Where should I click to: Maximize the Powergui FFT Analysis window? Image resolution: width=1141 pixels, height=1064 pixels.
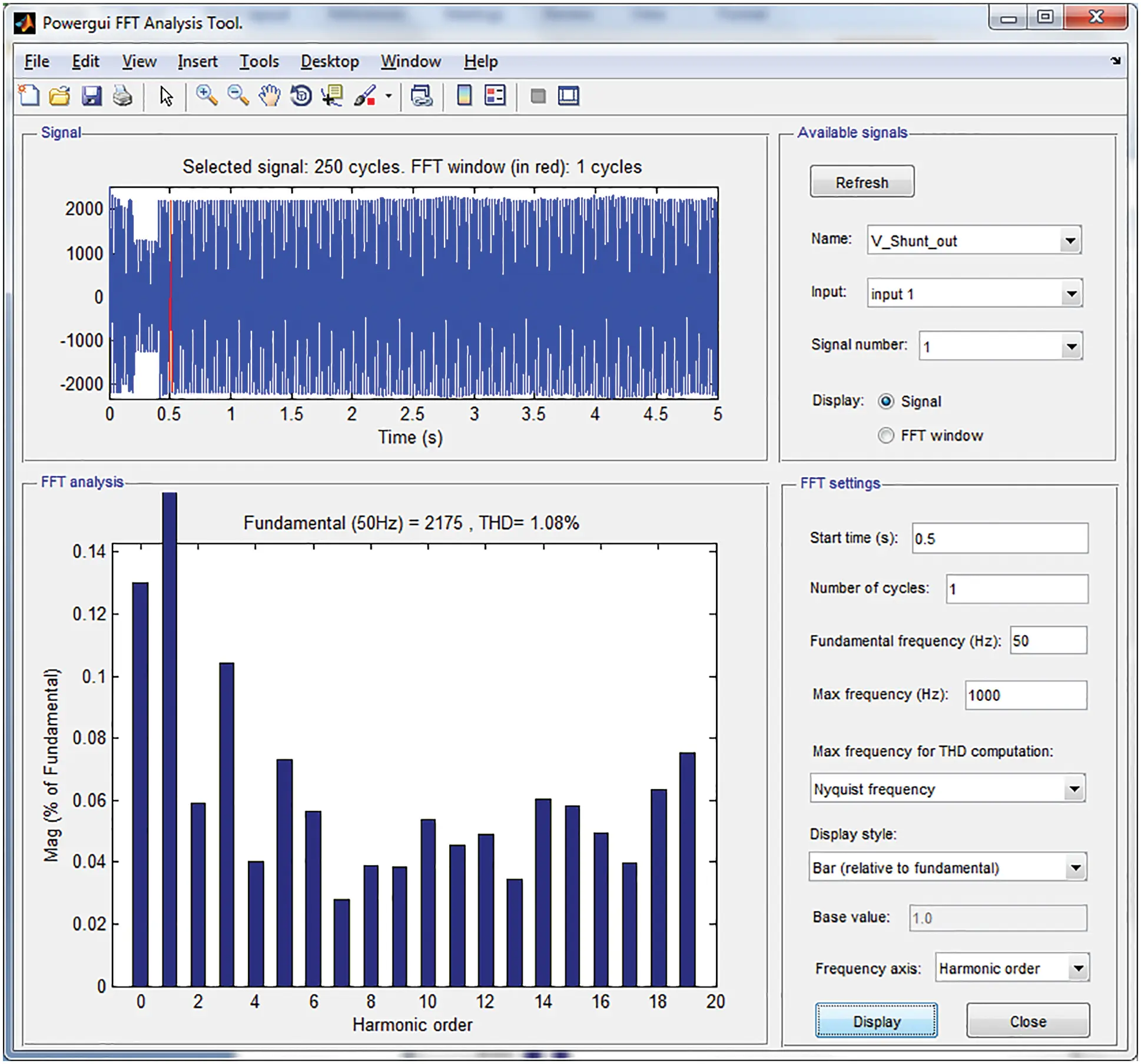(x=1045, y=18)
